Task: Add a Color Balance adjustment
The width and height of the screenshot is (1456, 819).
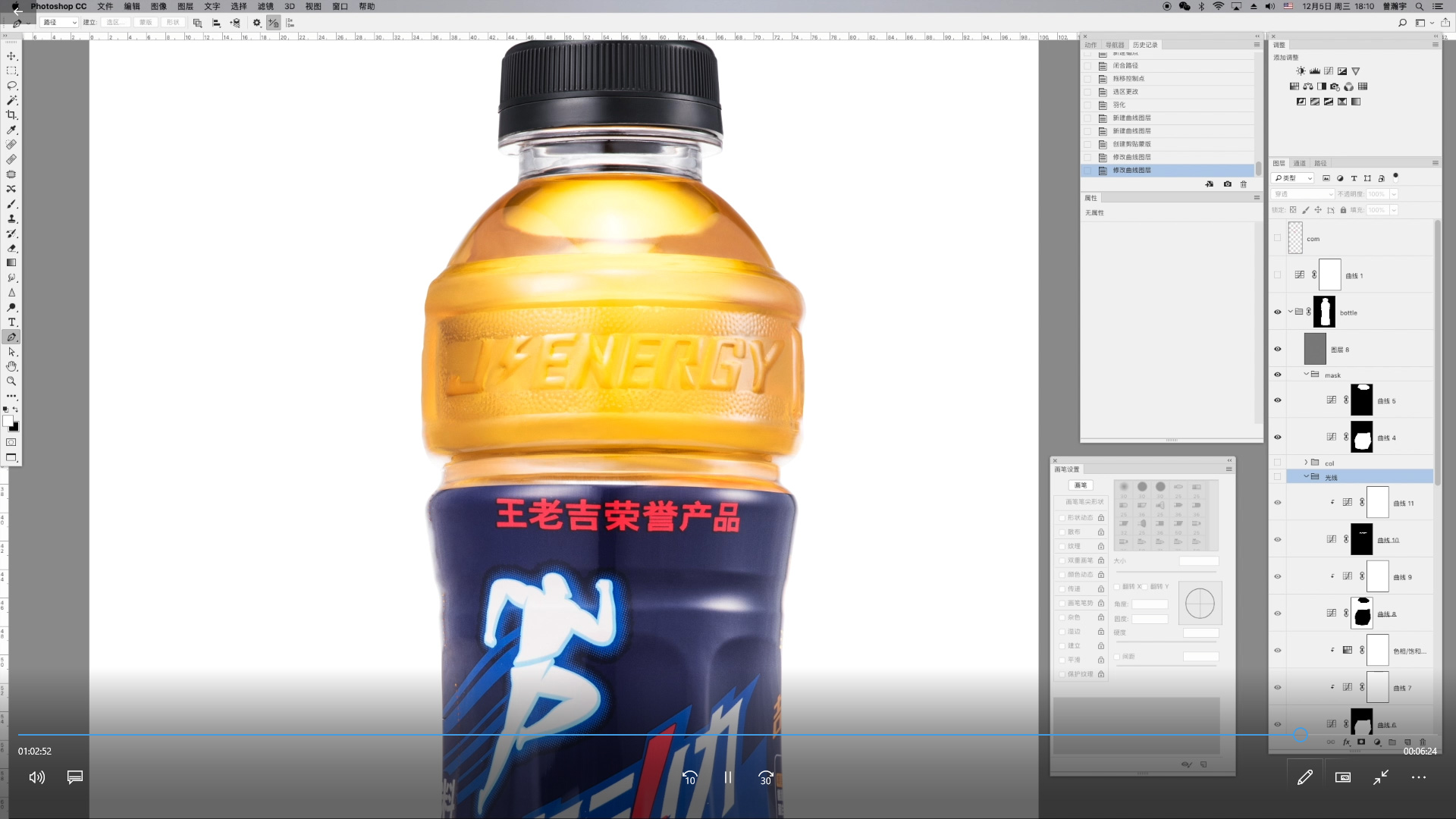Action: tap(1308, 86)
